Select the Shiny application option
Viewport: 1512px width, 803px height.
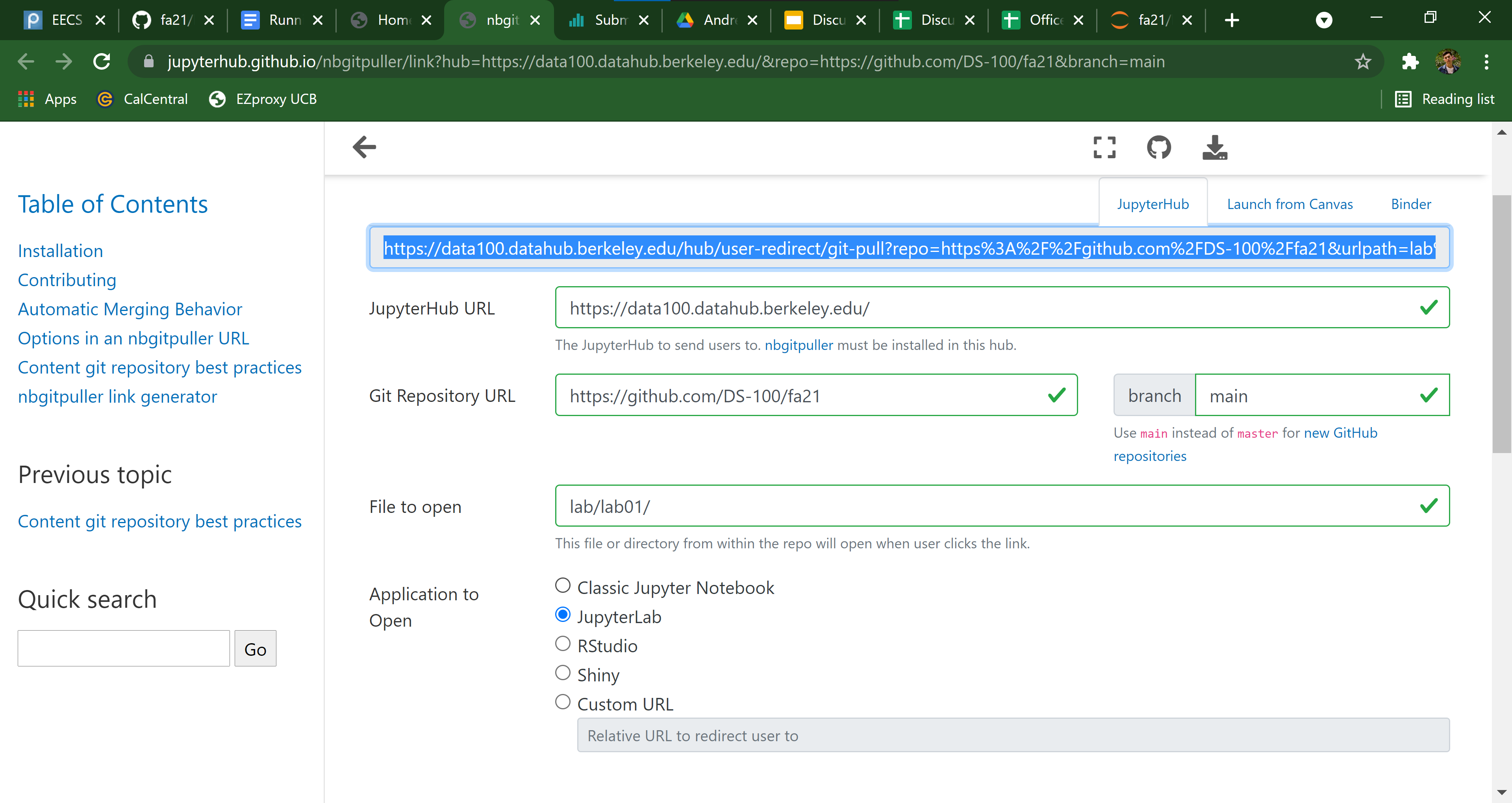pyautogui.click(x=562, y=673)
